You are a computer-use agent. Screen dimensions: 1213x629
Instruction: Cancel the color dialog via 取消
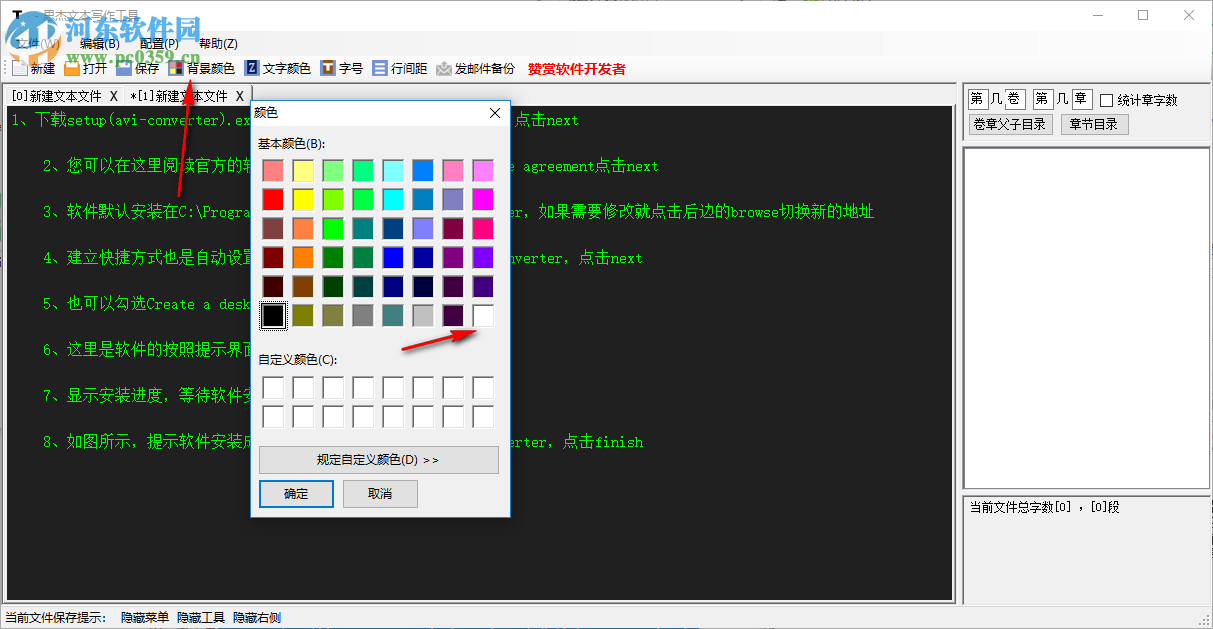[380, 493]
